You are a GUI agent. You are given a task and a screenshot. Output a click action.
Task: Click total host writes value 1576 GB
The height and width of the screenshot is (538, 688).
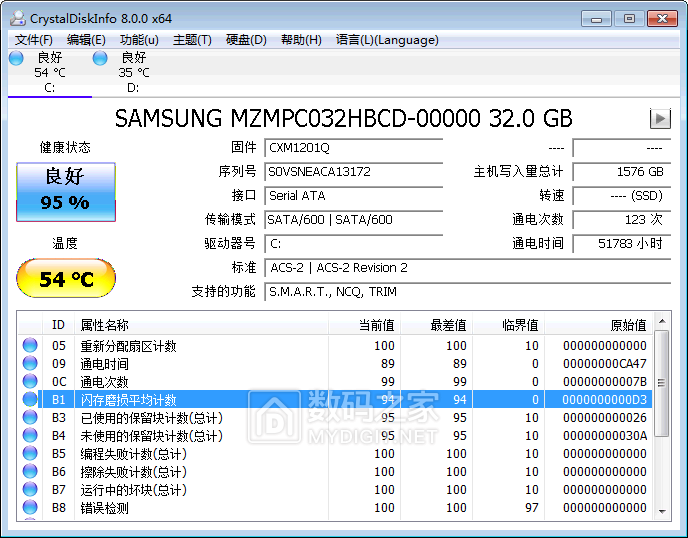coord(621,172)
